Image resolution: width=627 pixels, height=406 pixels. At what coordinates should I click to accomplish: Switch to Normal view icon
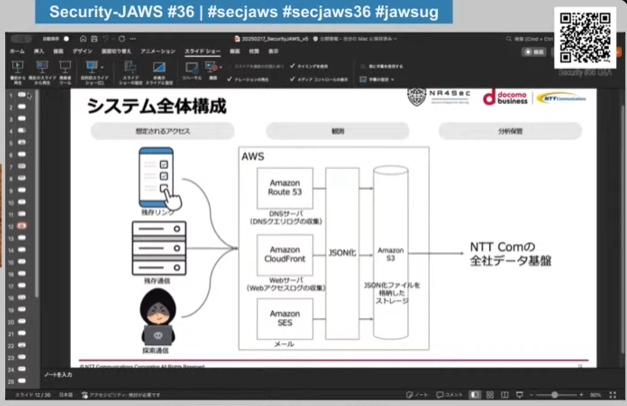(475, 395)
